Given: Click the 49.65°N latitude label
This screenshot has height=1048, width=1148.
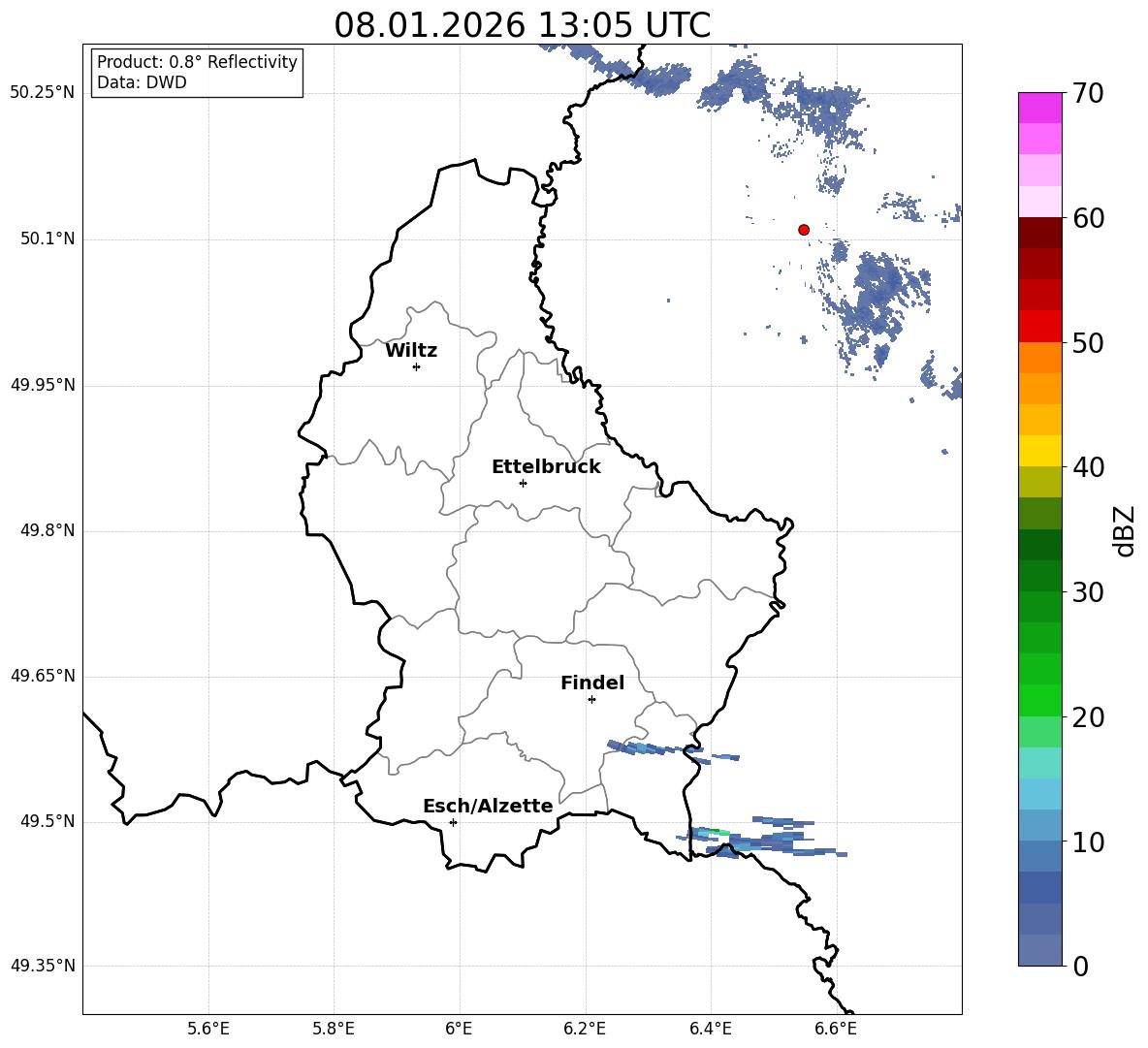Looking at the screenshot, I should pyautogui.click(x=43, y=675).
